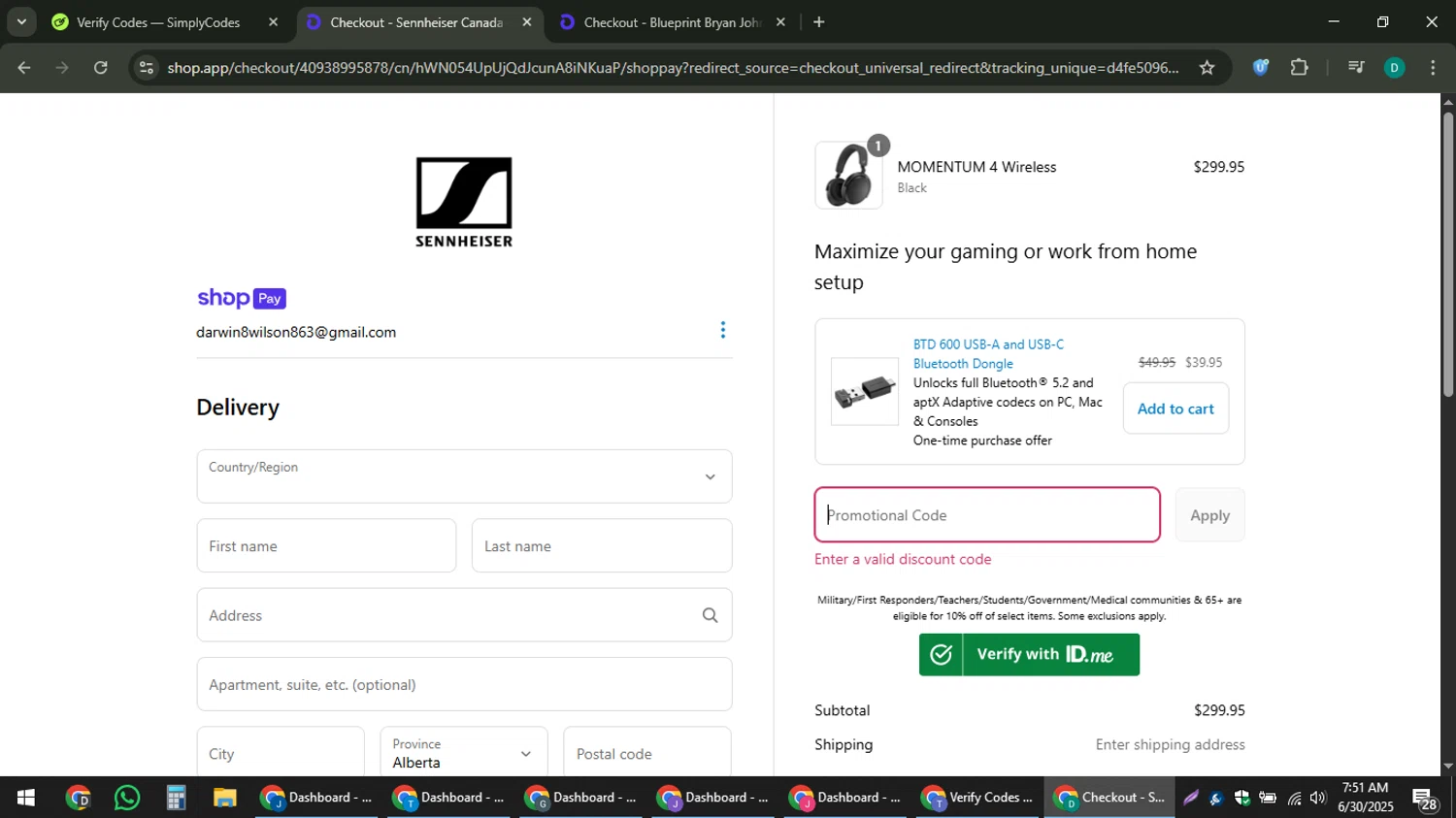
Task: Bookmark this page with the star icon
Action: point(1207,68)
